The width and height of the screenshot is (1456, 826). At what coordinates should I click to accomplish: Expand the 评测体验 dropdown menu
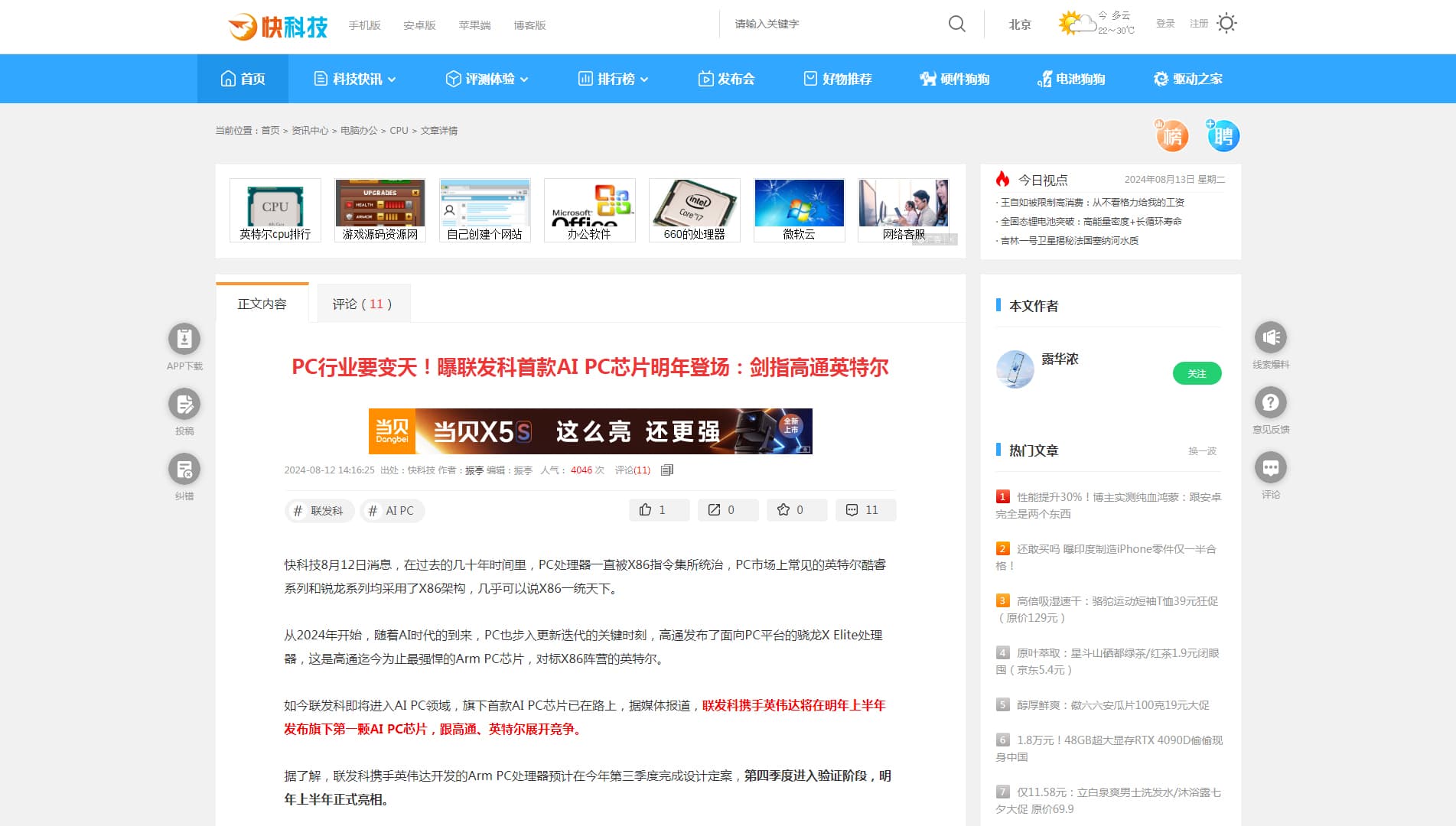click(x=487, y=79)
